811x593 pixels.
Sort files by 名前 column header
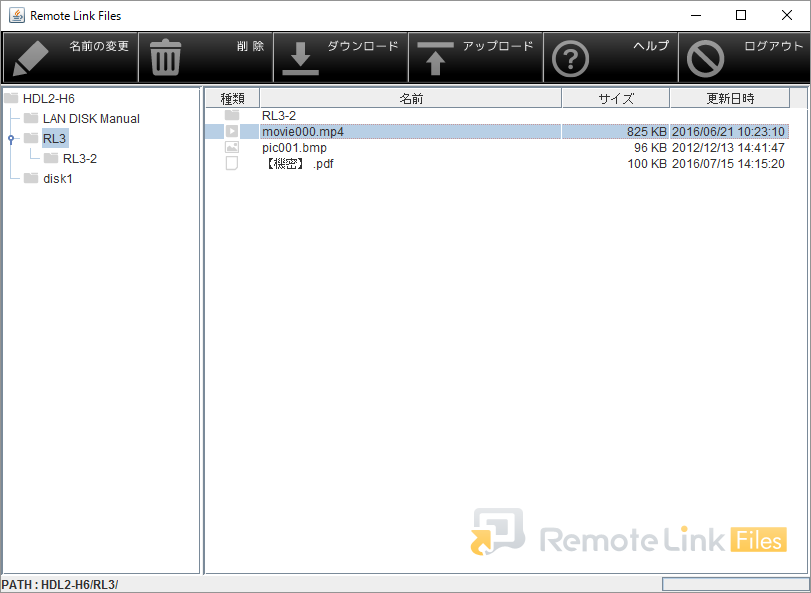410,99
